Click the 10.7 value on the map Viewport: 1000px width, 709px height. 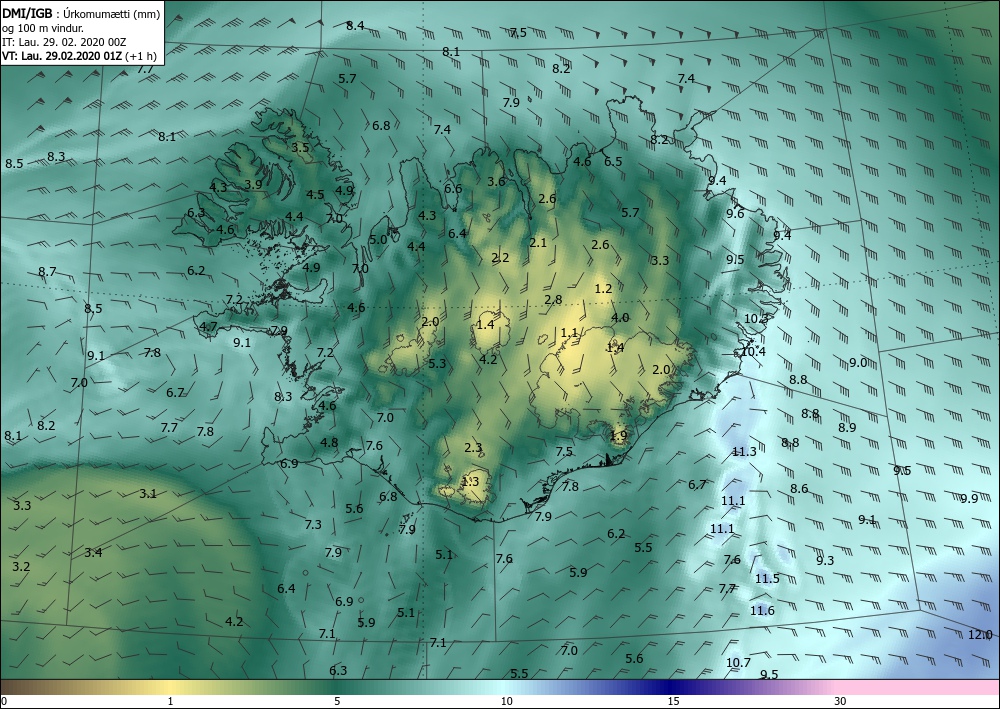point(738,662)
